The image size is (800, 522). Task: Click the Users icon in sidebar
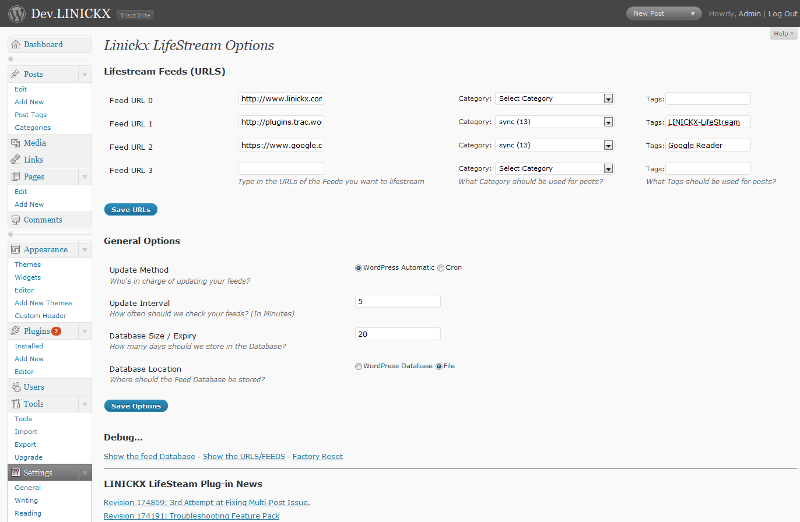(16, 387)
